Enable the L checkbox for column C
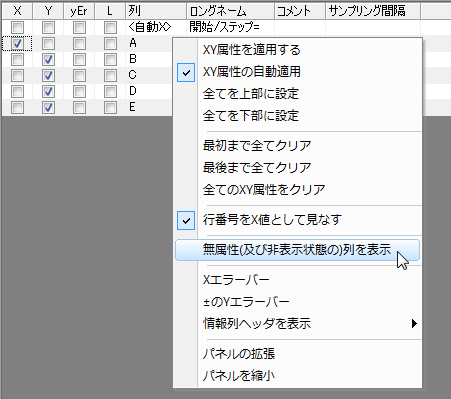The width and height of the screenshot is (451, 399). pyautogui.click(x=110, y=75)
